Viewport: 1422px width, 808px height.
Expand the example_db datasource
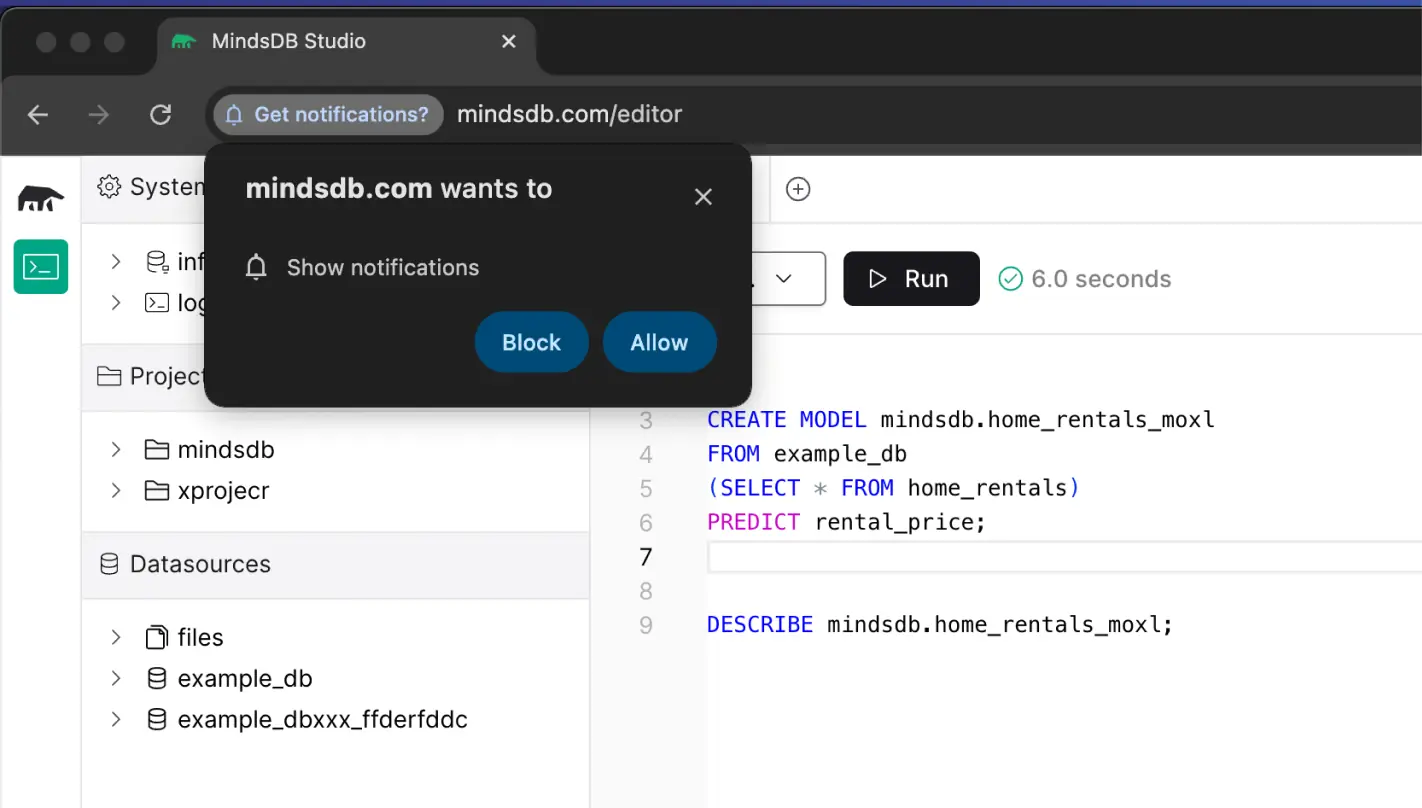click(116, 678)
